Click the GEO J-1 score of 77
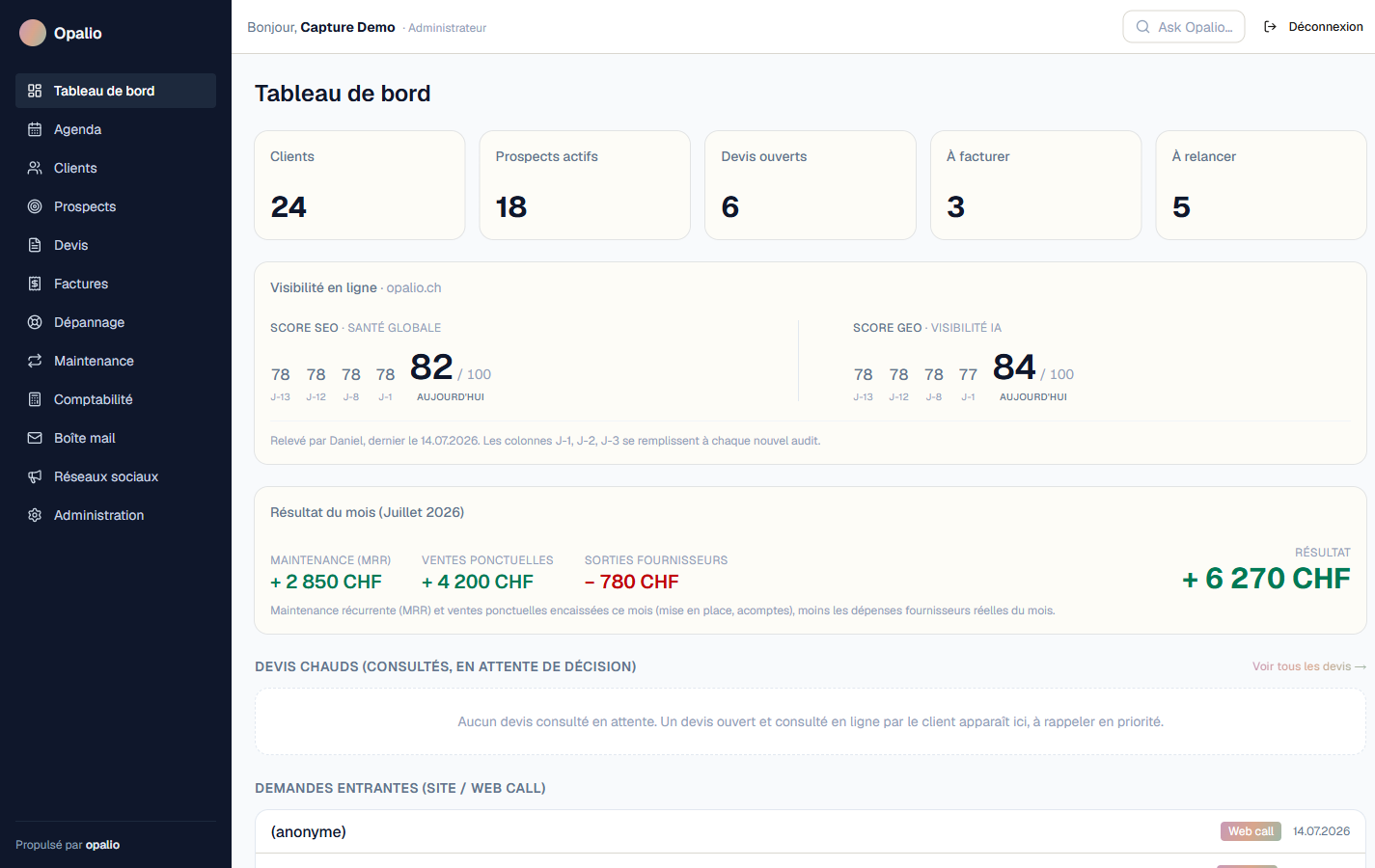Viewport: 1375px width, 868px height. point(968,374)
